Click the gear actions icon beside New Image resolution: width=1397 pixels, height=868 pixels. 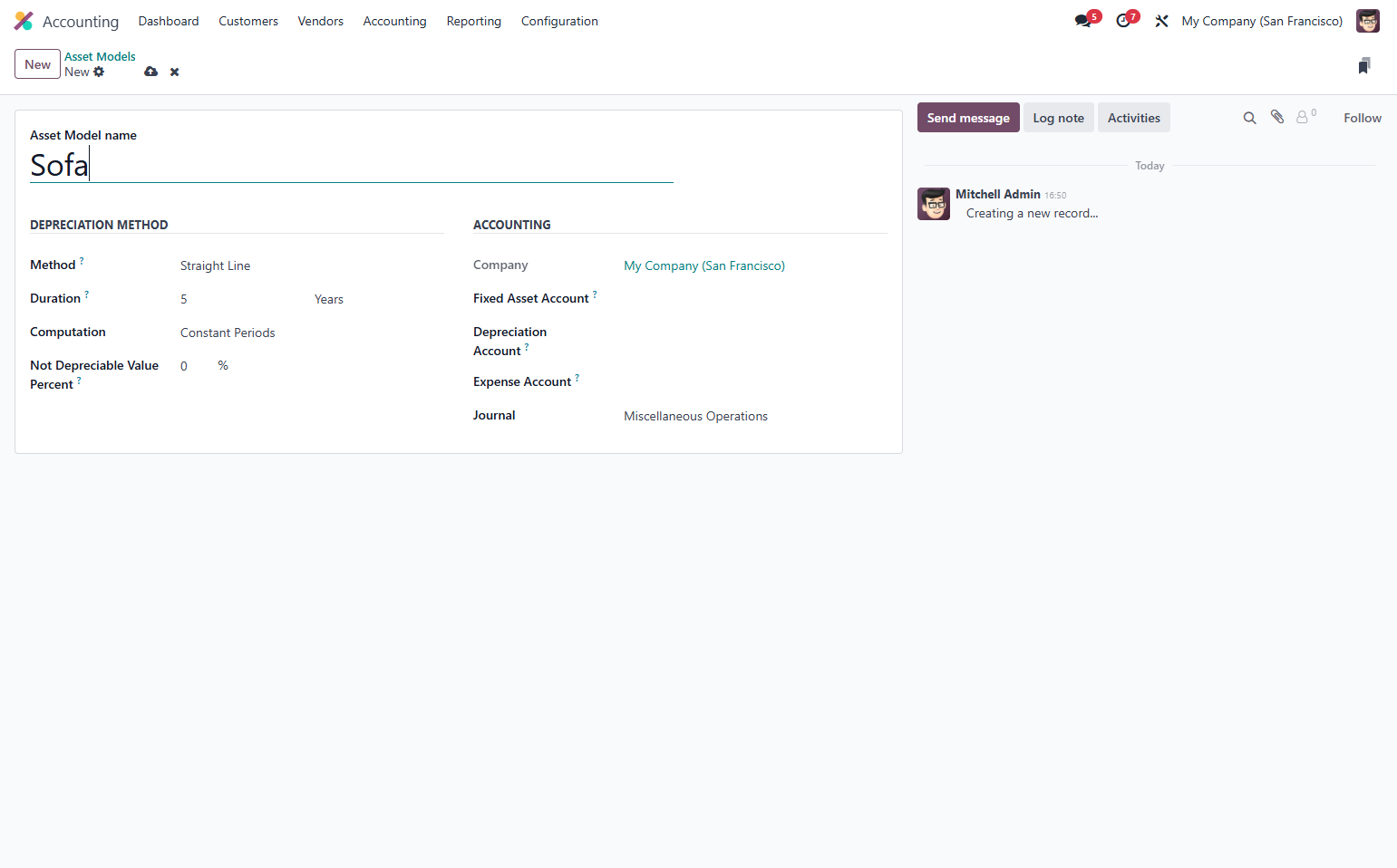99,72
